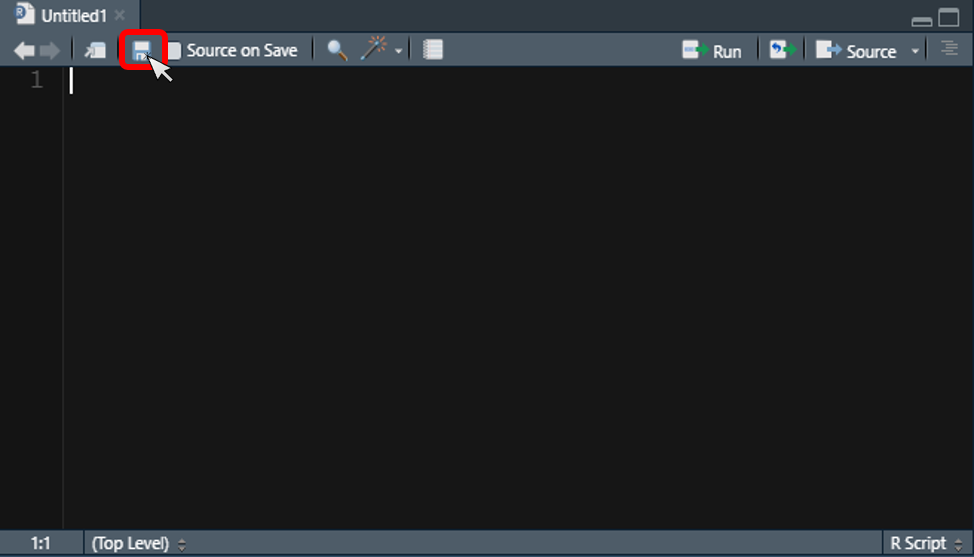Close the Untitled1 tab
The width and height of the screenshot is (974, 557).
pos(120,16)
